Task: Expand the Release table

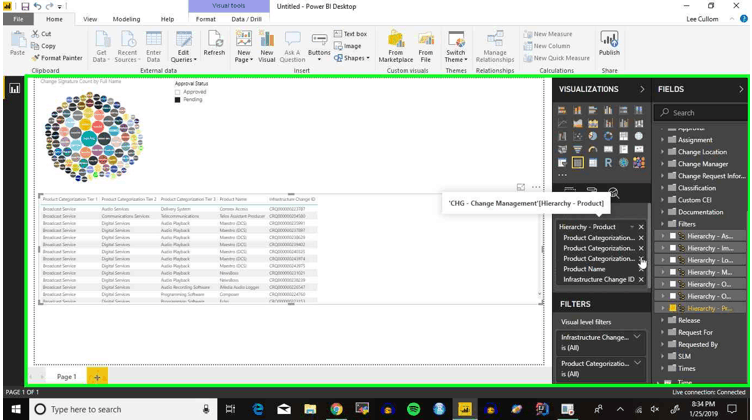Action: [663, 320]
